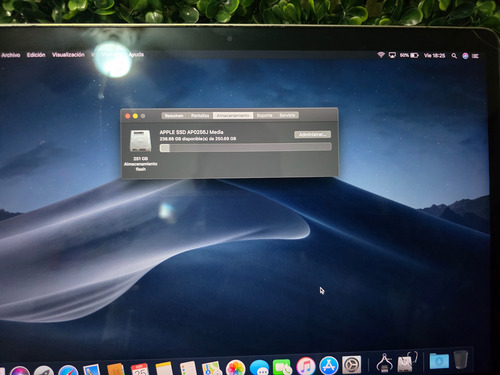Click the storage usage bar
The width and height of the screenshot is (500, 375).
(x=246, y=147)
